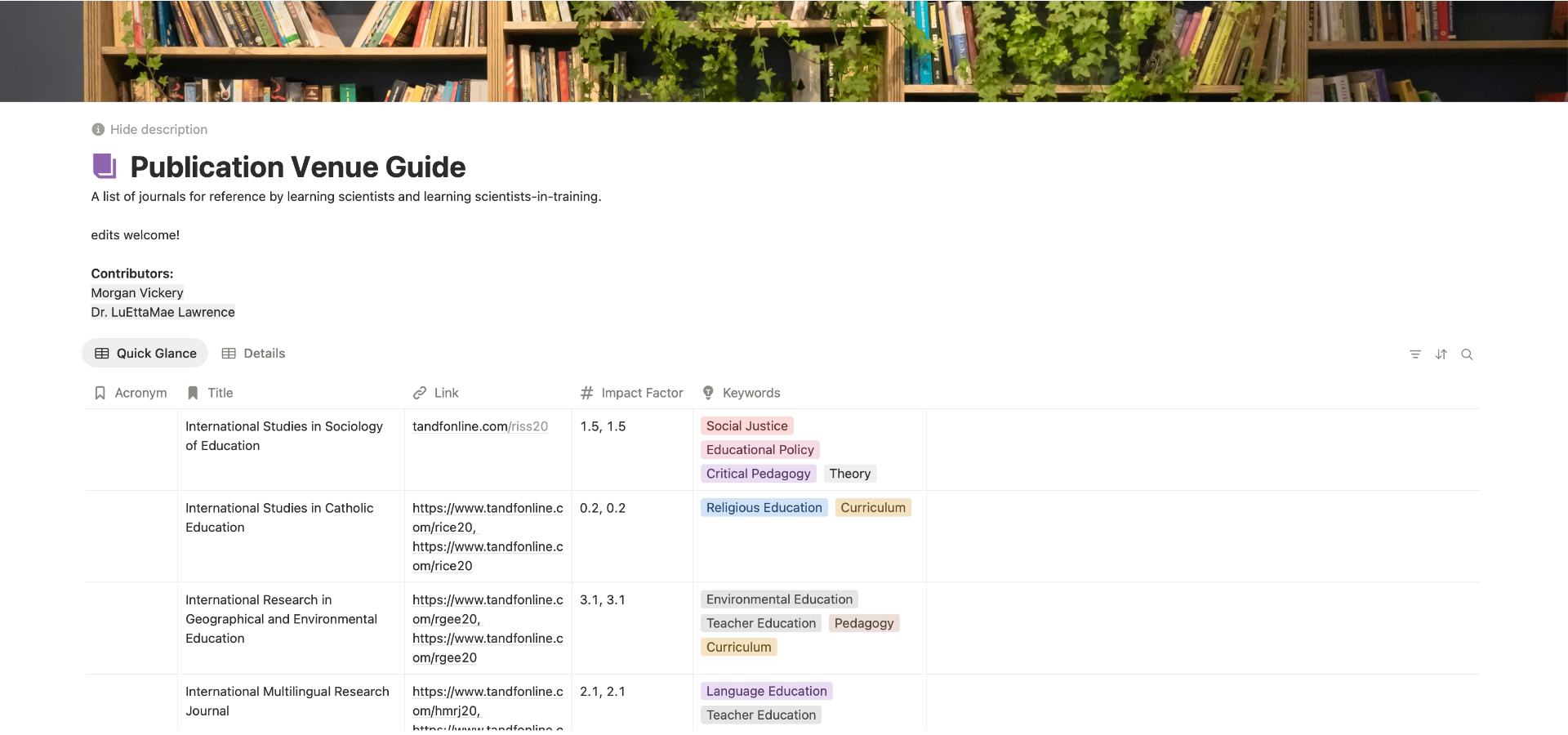
Task: Click contributor name Morgan Vickery
Action: 137,292
